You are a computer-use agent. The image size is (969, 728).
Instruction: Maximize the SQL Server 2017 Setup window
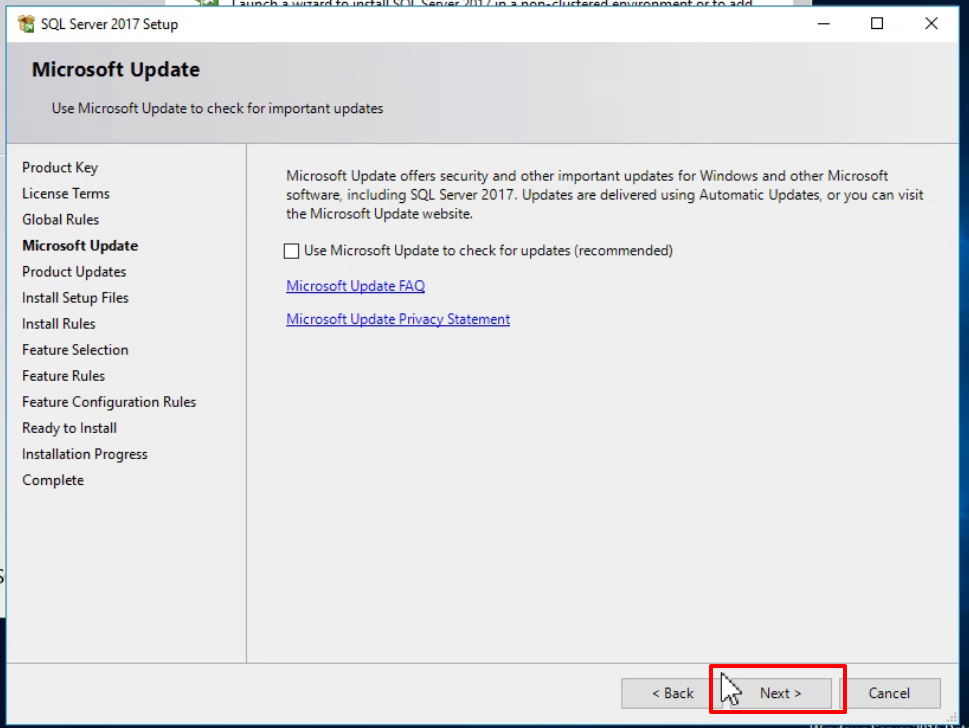point(877,23)
